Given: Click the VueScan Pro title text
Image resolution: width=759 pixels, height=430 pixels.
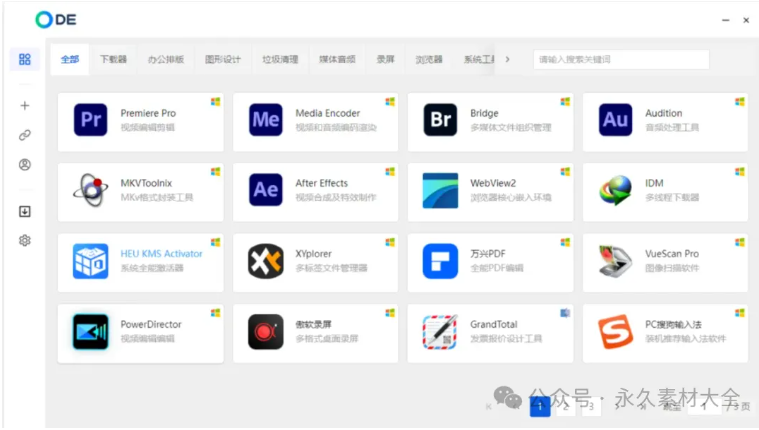Looking at the screenshot, I should (672, 254).
